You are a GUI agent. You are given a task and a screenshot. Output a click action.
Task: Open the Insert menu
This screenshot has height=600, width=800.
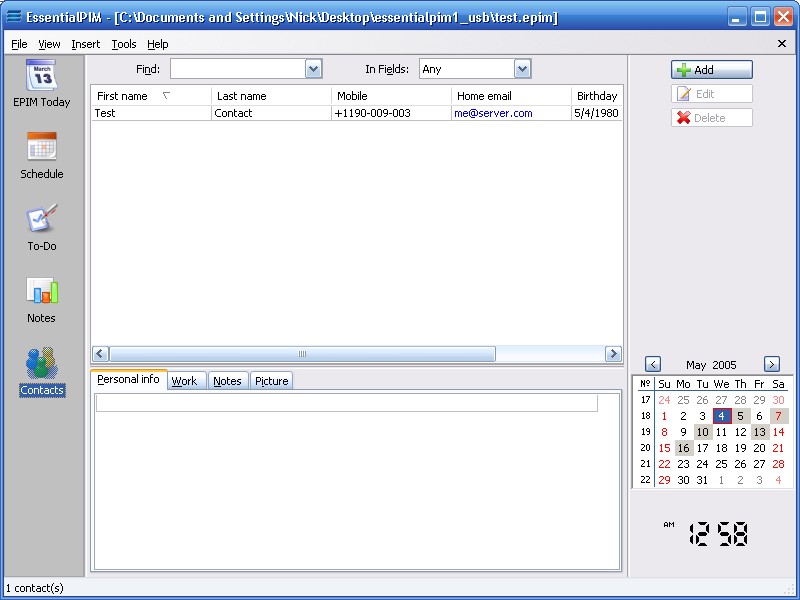(x=85, y=44)
